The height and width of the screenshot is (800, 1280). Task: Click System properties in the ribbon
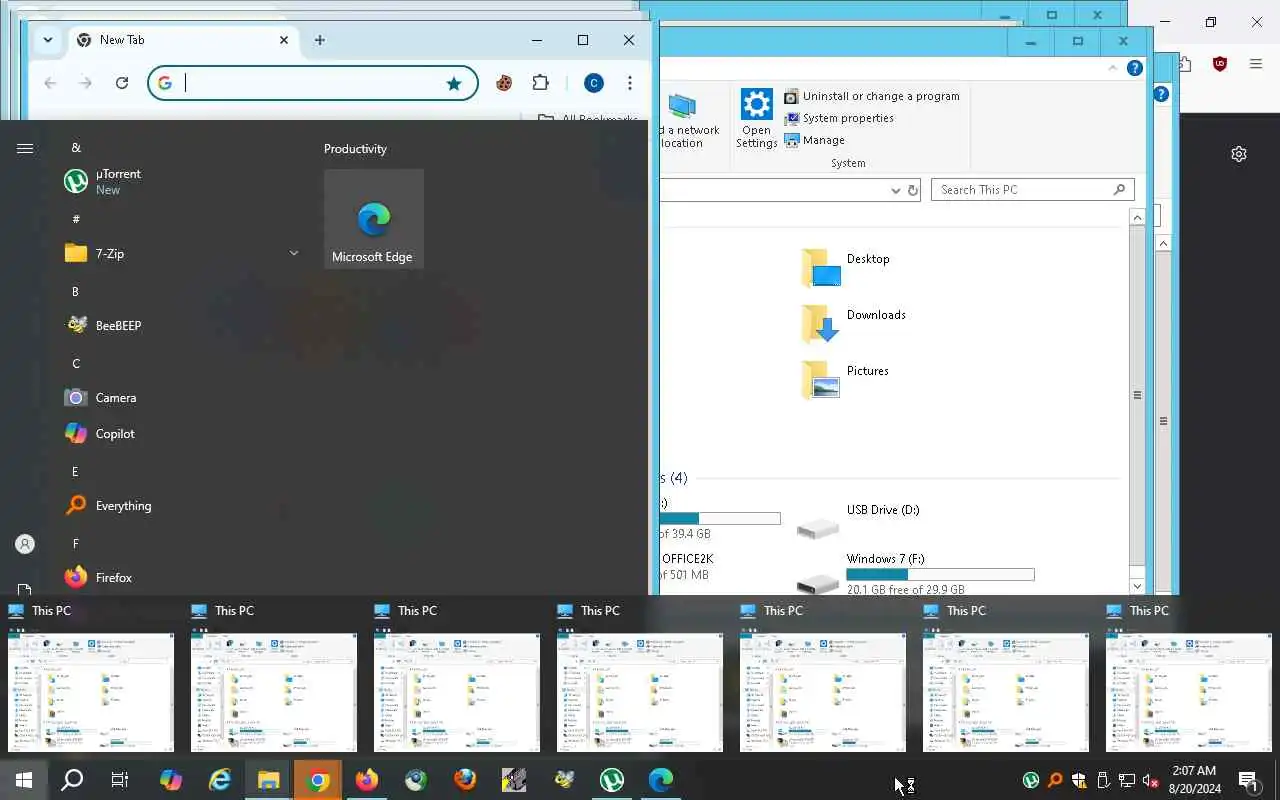pos(840,118)
